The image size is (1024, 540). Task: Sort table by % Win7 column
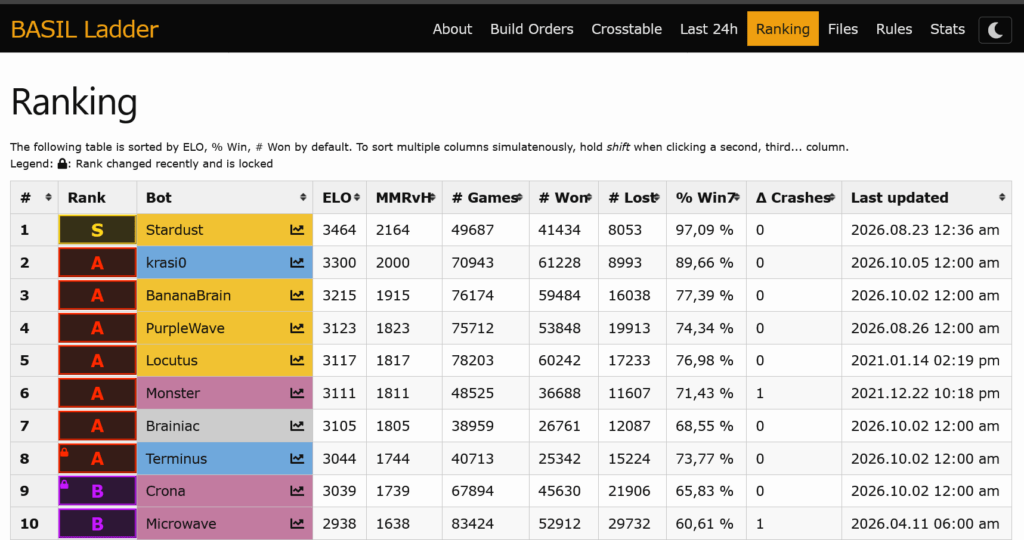coord(706,197)
